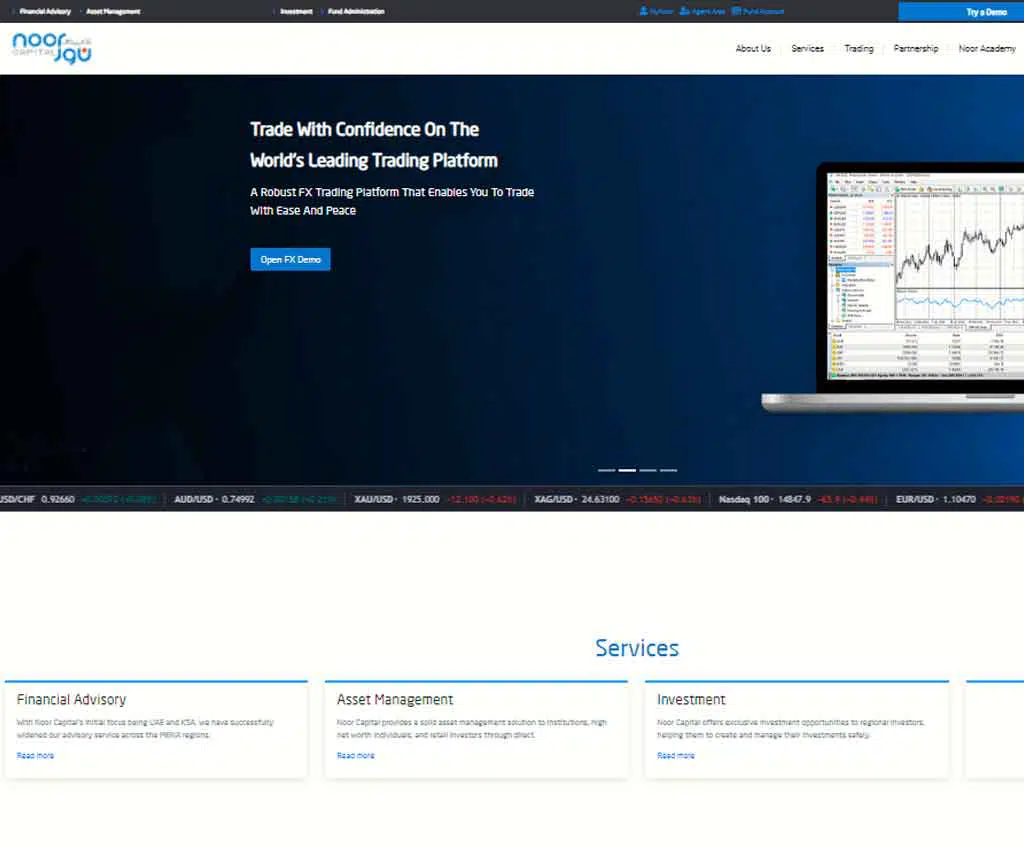This screenshot has height=848, width=1024.
Task: Select the second carousel slide indicator
Action: pos(627,470)
